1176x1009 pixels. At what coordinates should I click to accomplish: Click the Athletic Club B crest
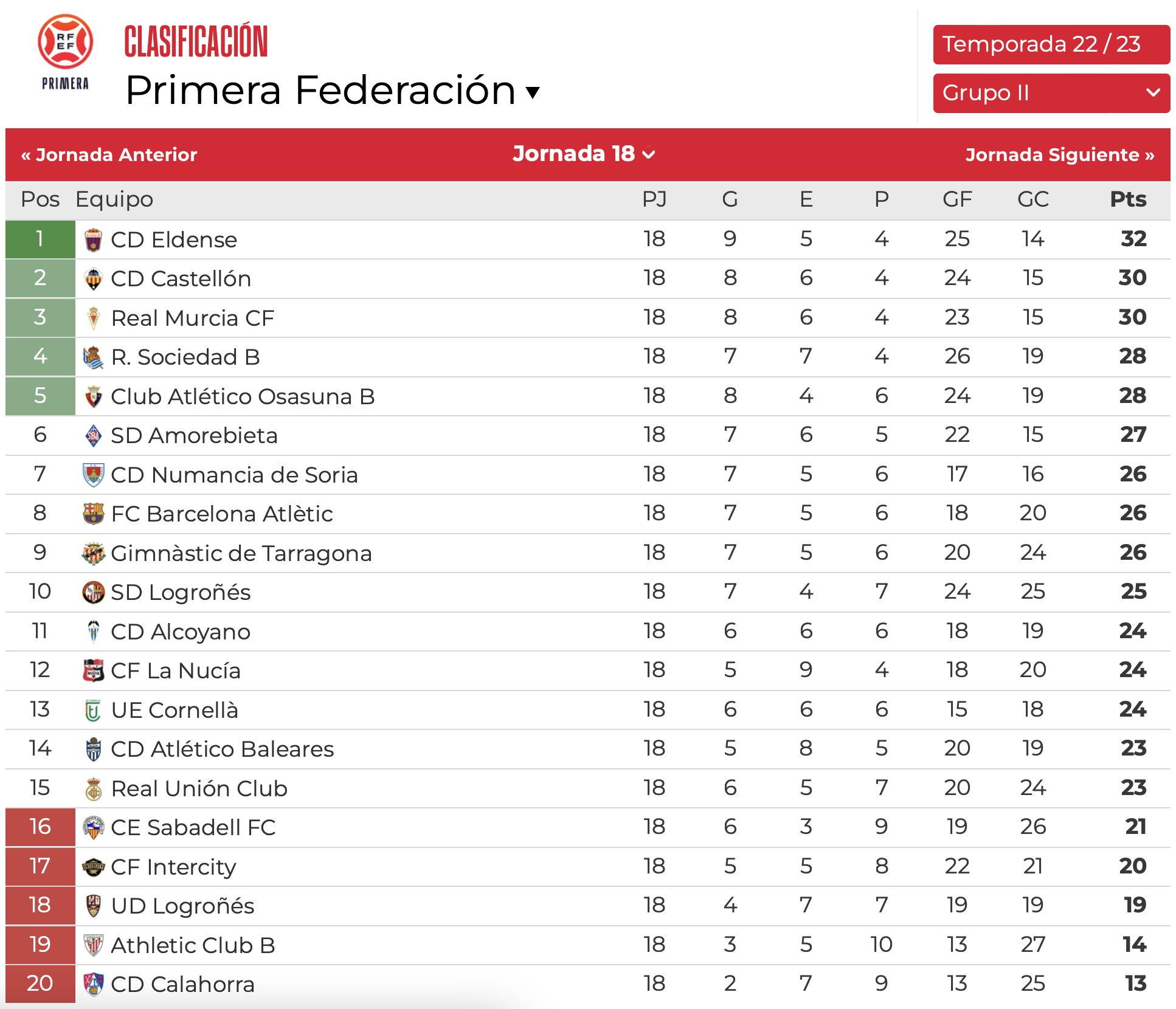point(93,945)
